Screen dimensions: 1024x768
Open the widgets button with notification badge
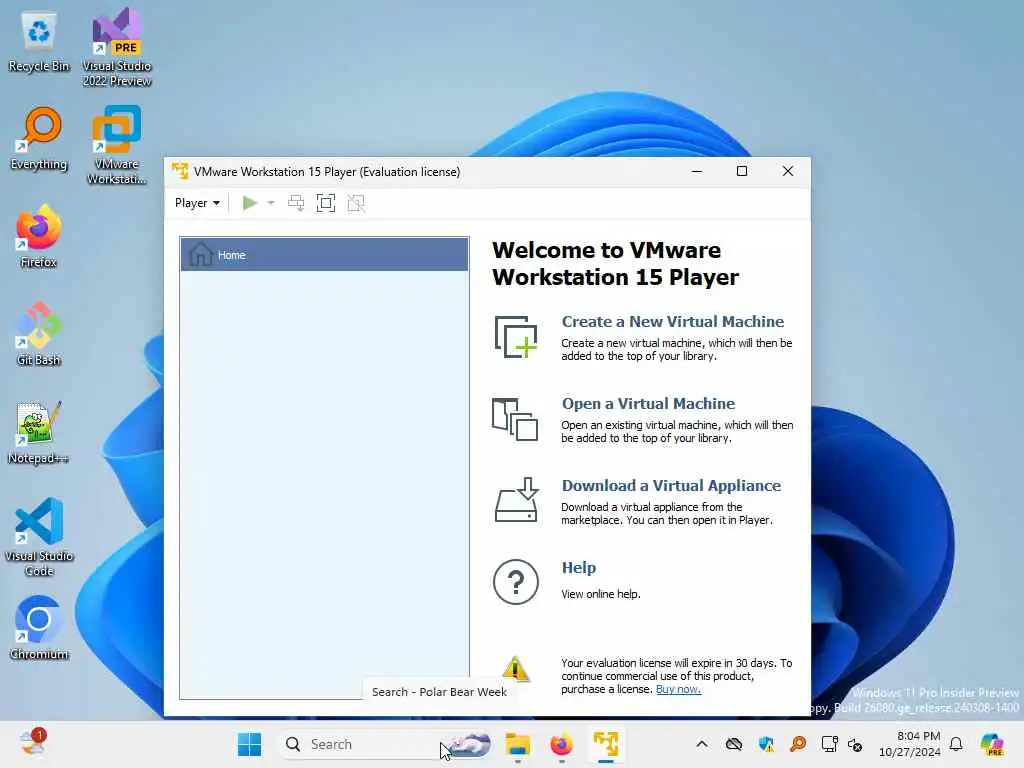[33, 743]
